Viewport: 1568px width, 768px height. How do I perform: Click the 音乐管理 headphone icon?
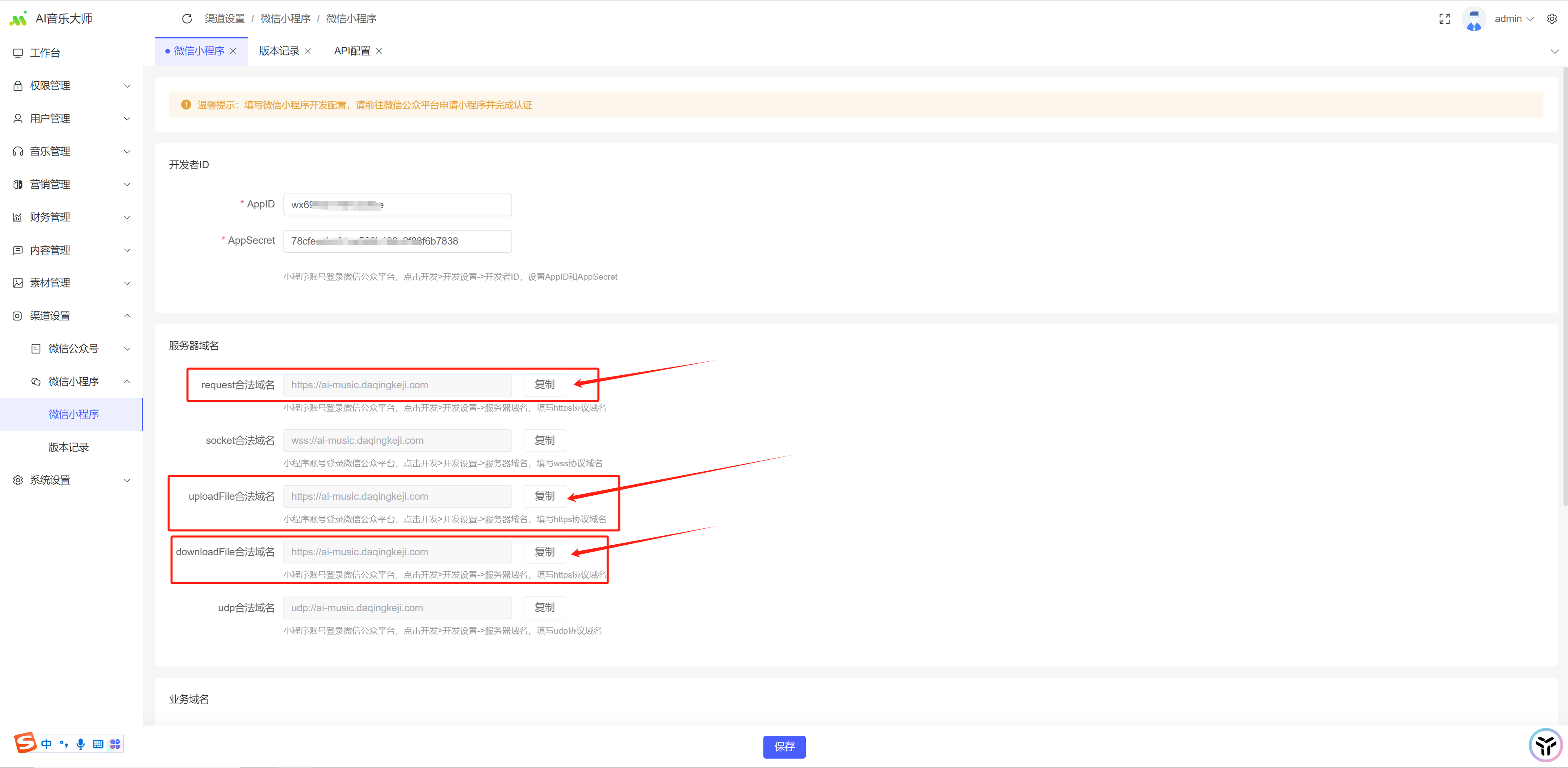(x=18, y=151)
